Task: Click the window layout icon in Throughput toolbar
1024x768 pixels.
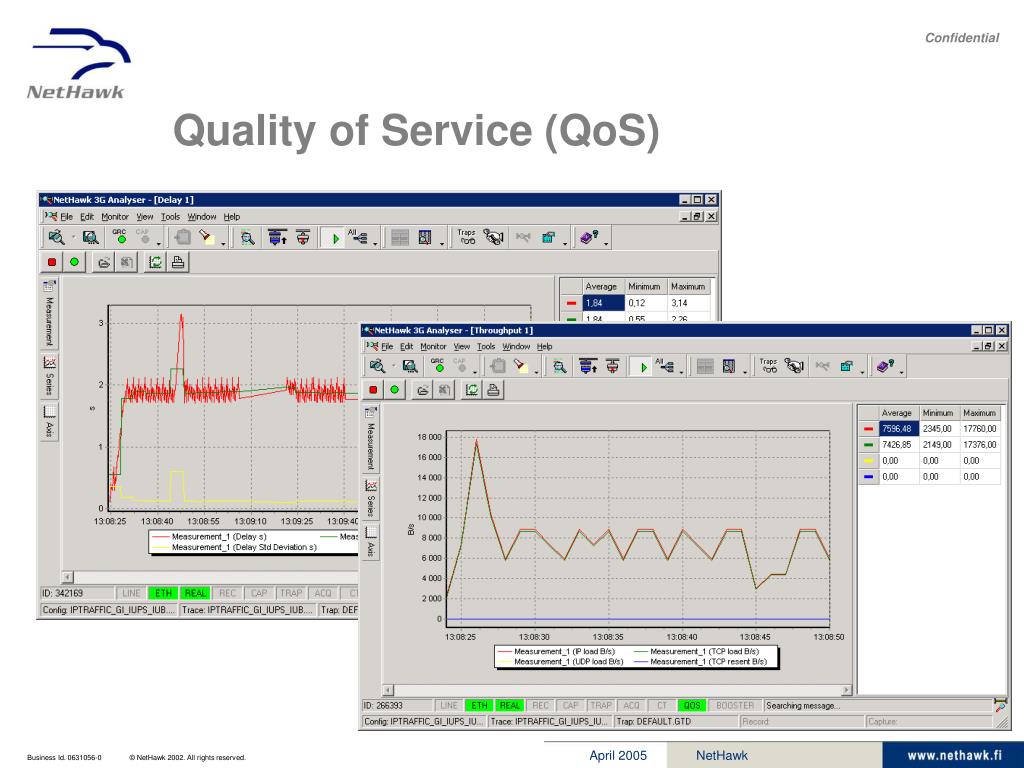Action: click(x=729, y=366)
